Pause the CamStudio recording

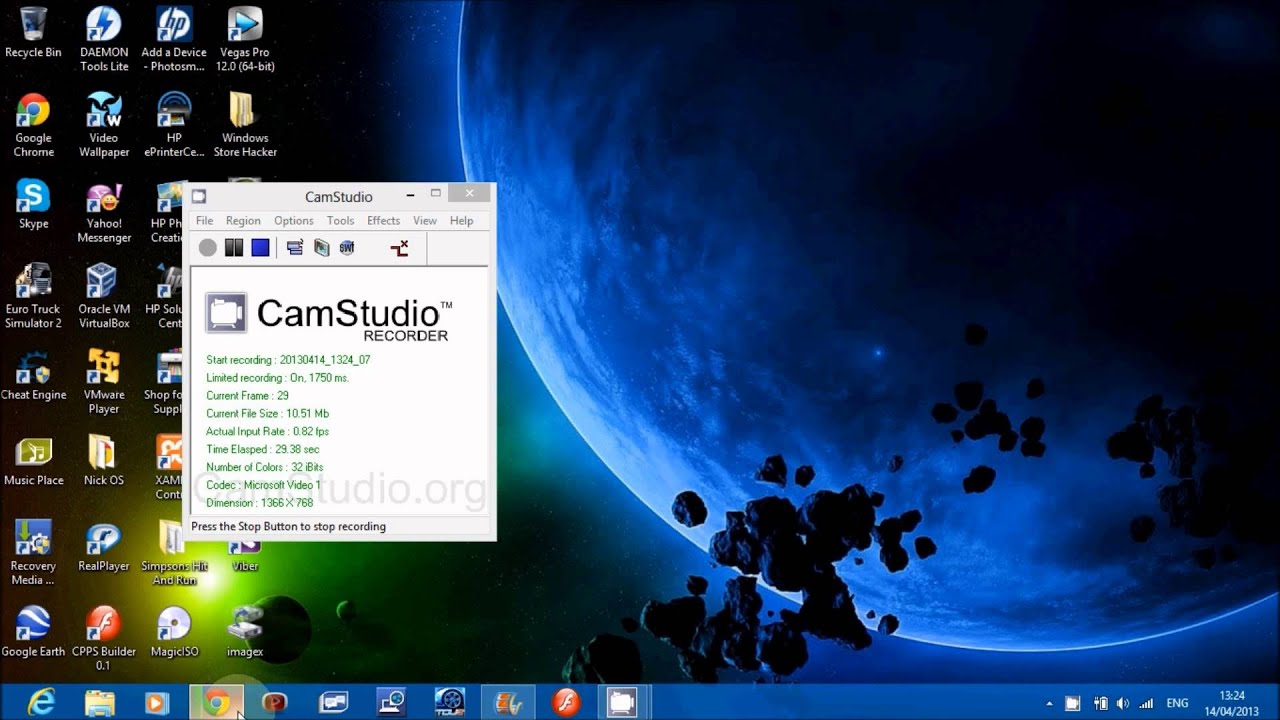(x=234, y=248)
